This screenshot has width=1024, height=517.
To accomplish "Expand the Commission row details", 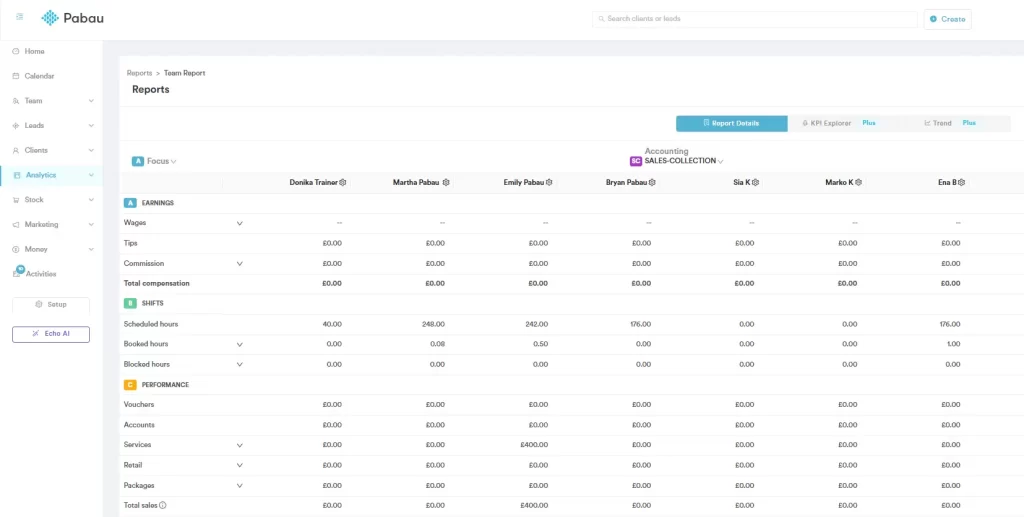I will tap(239, 264).
